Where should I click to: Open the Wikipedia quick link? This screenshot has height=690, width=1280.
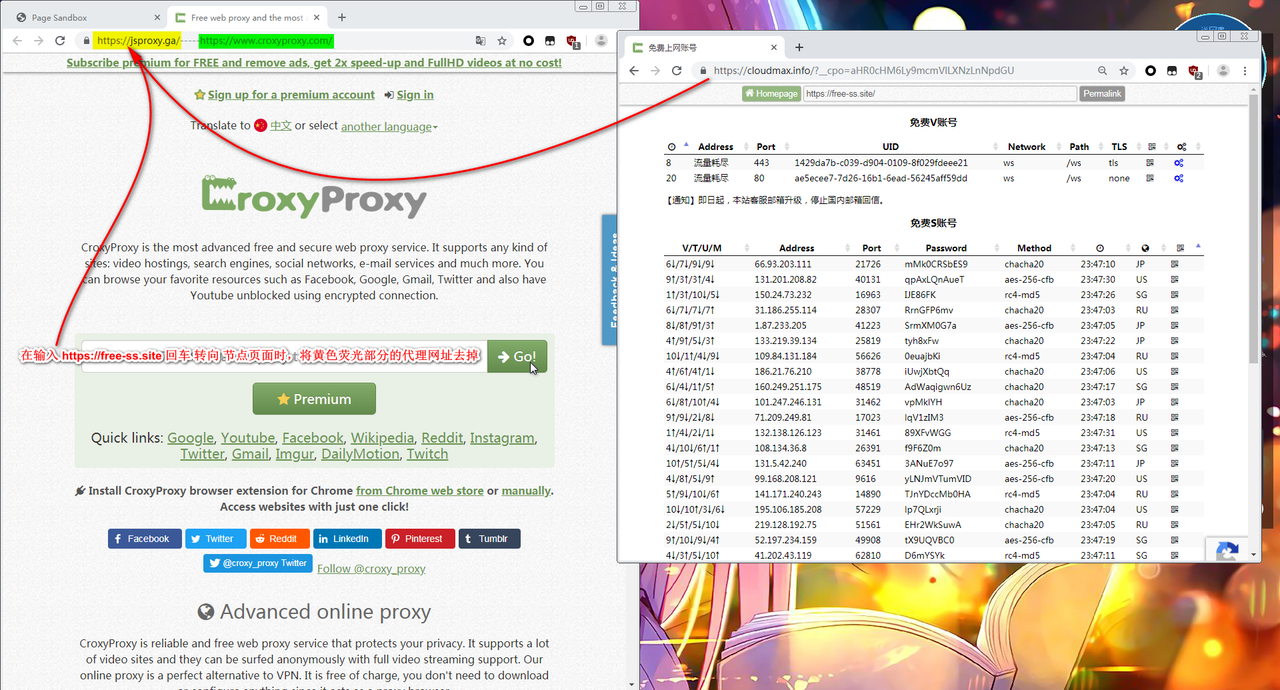[382, 438]
